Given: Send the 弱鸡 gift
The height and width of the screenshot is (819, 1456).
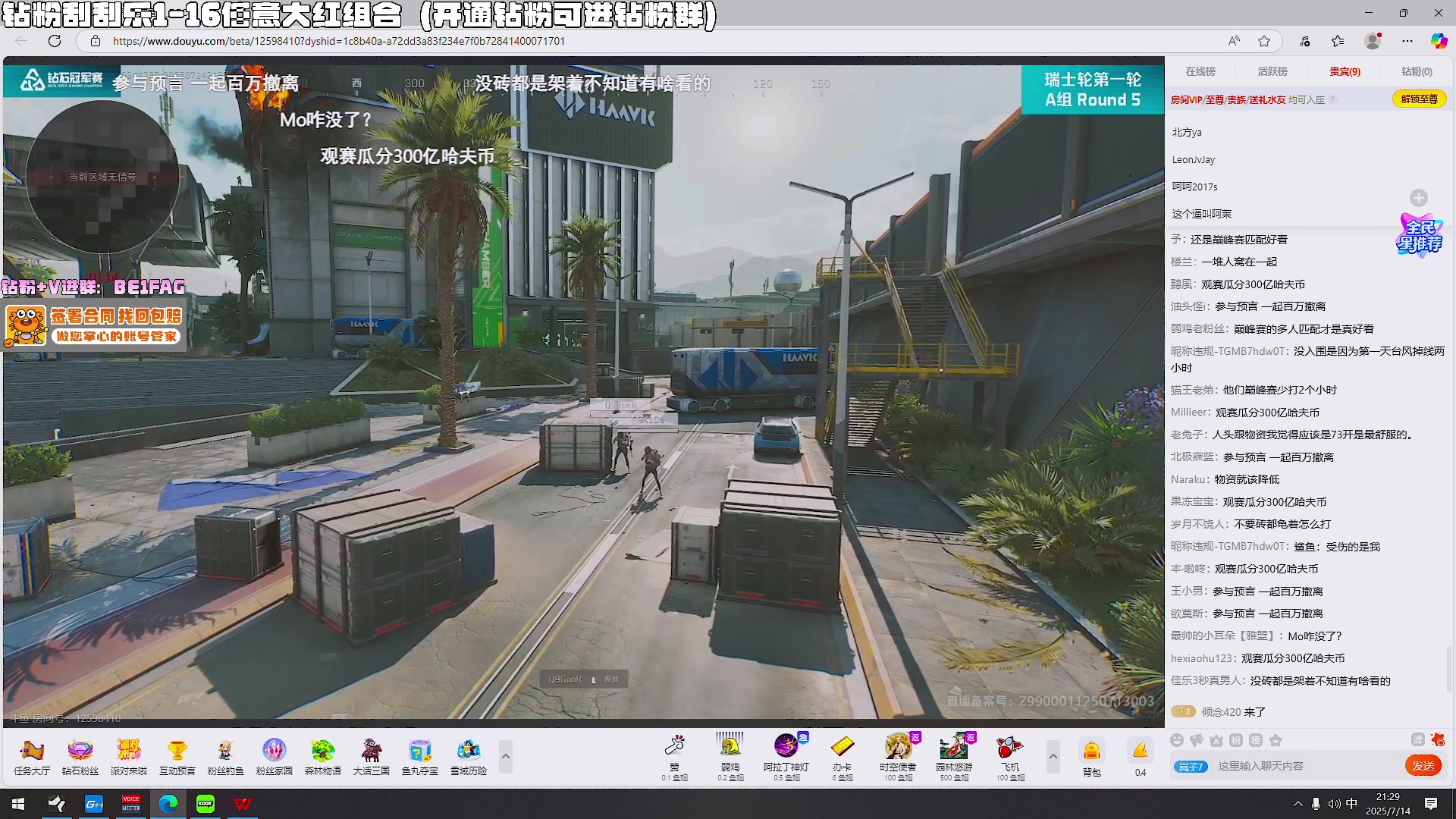Looking at the screenshot, I should pyautogui.click(x=730, y=756).
